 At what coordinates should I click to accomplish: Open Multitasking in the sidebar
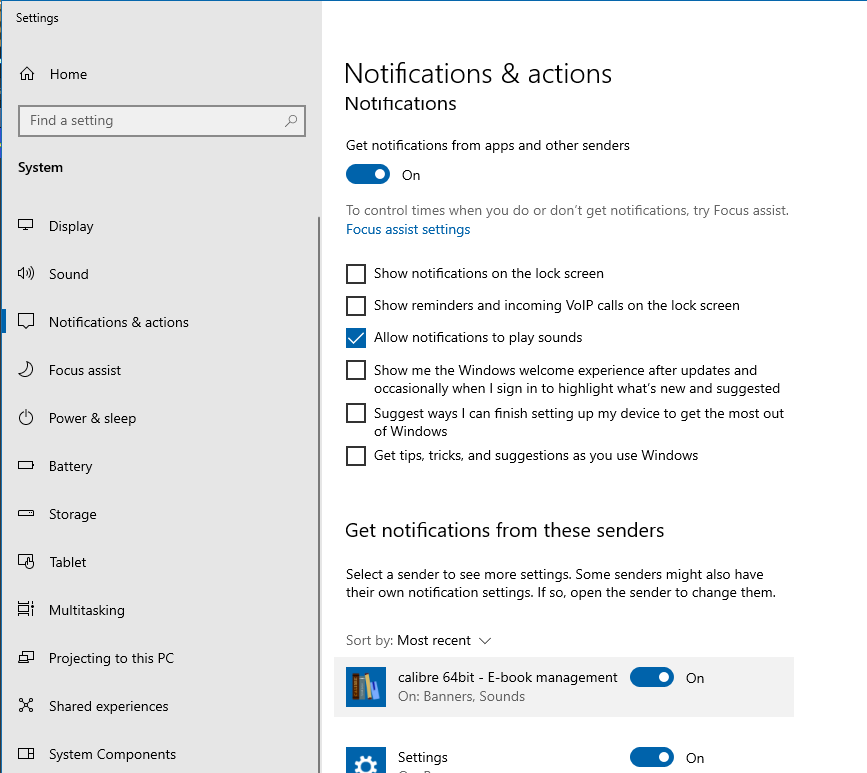[x=86, y=610]
